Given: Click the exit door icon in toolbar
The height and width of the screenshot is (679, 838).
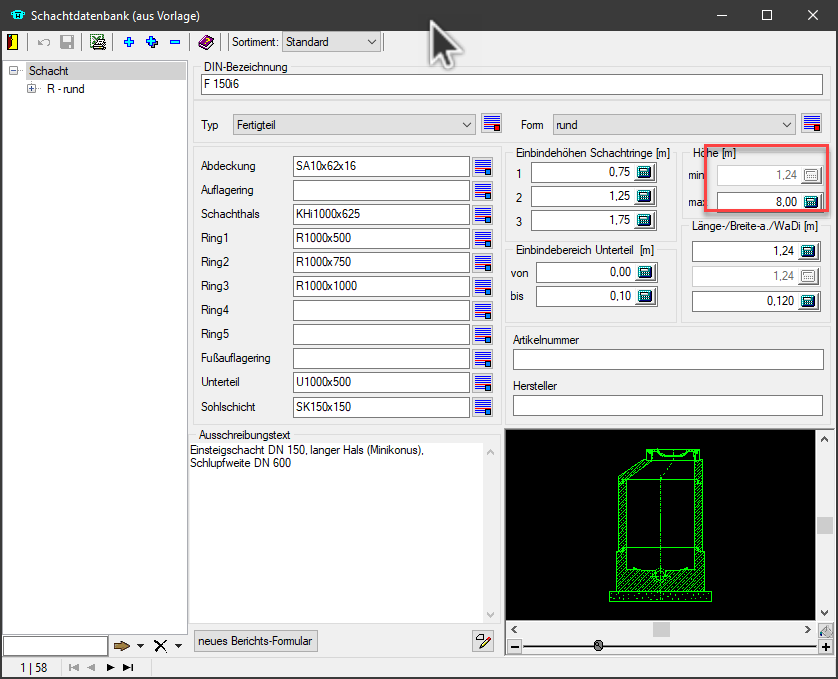Looking at the screenshot, I should coord(12,42).
